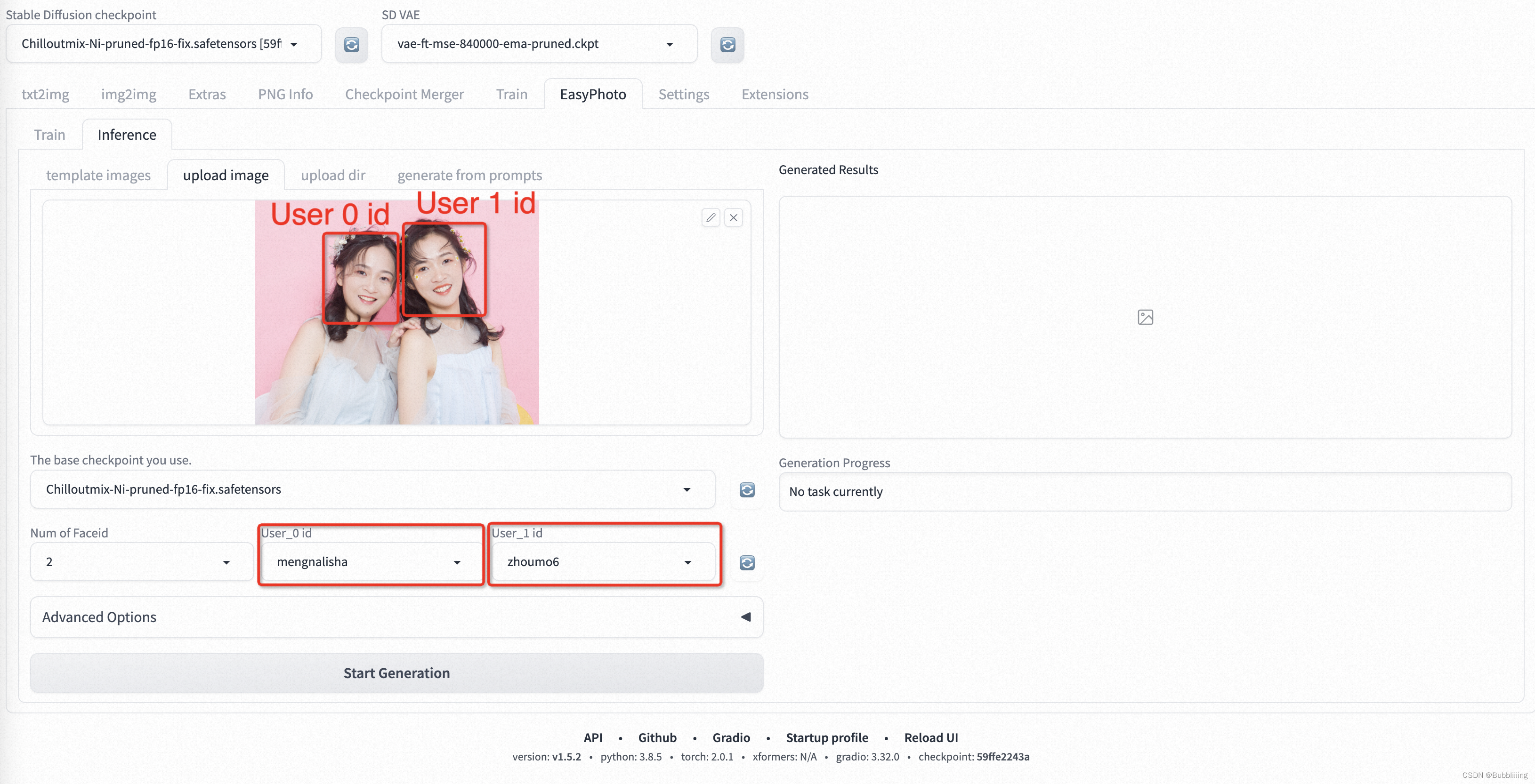Switch to the template images tab
Screen dimensions: 1535x784
coord(99,174)
